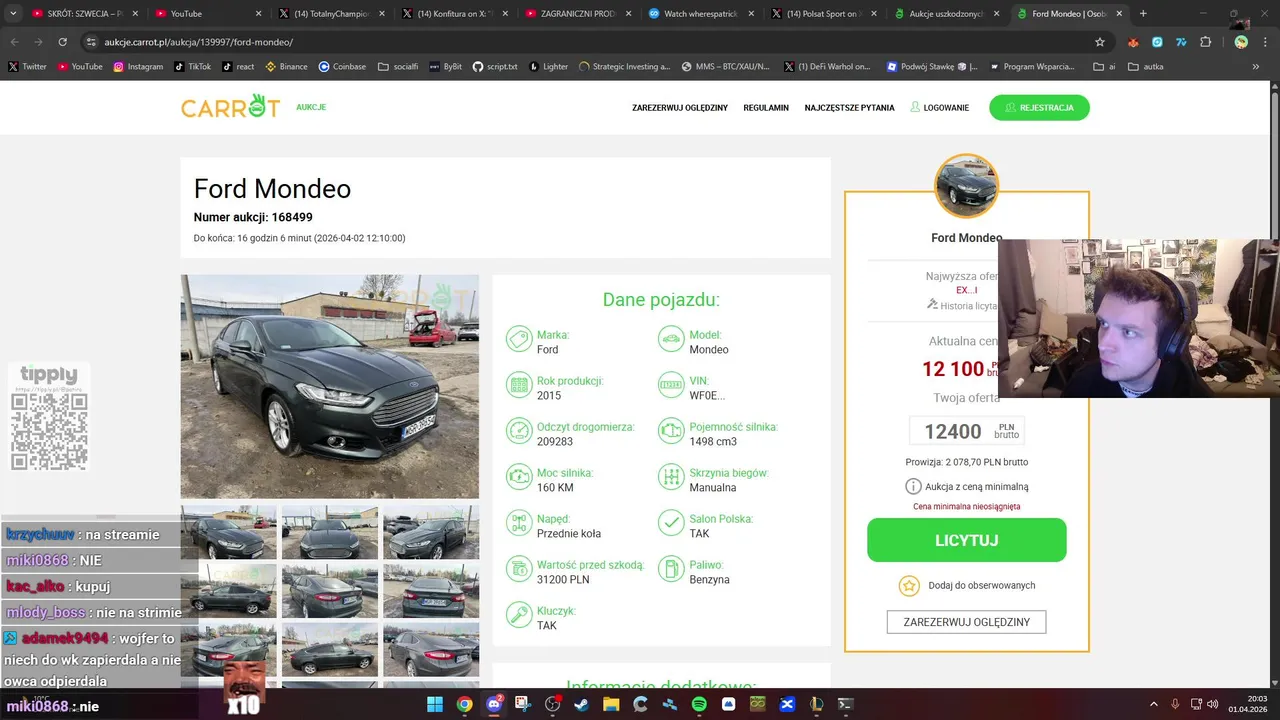Click the Pojemność silnika engine icon
This screenshot has width=1280, height=720.
(671, 433)
